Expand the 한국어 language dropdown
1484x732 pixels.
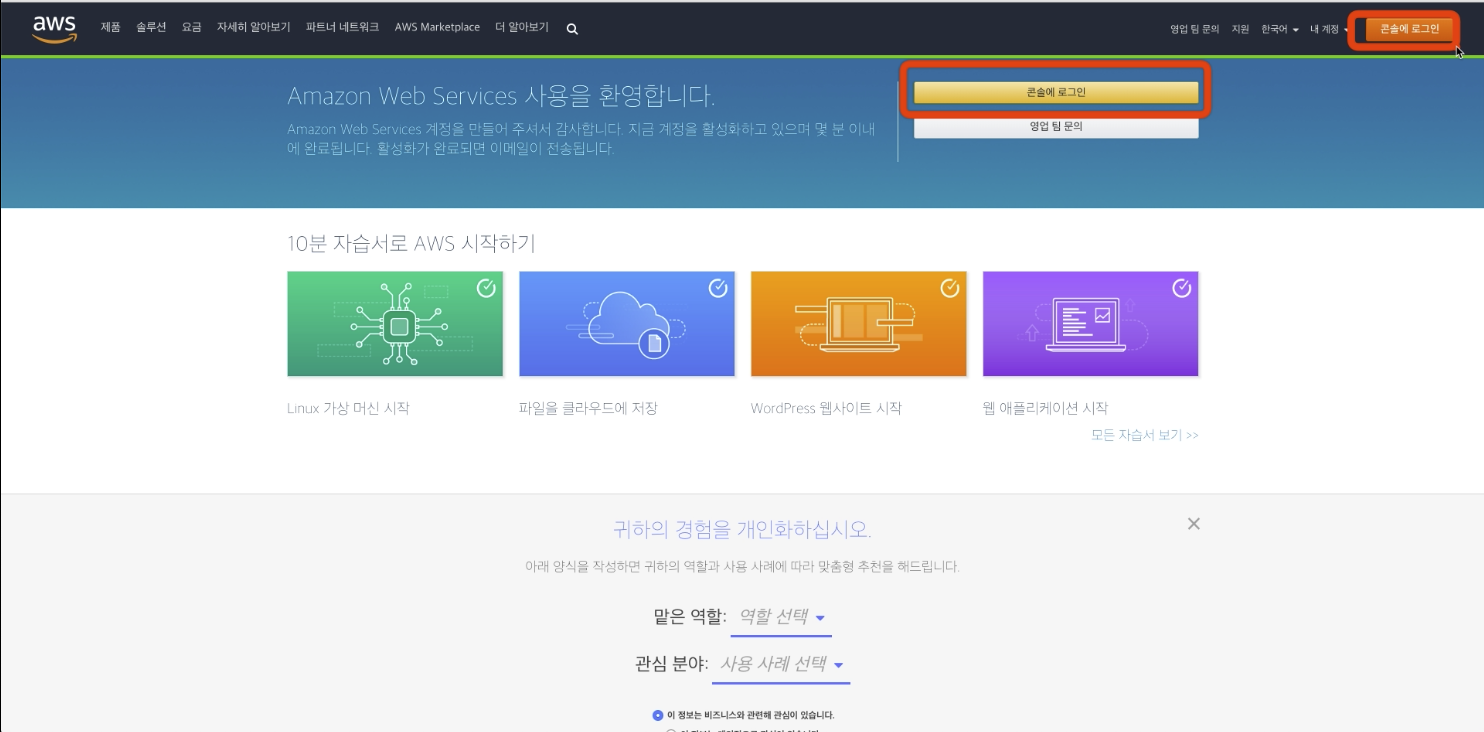click(x=1280, y=29)
